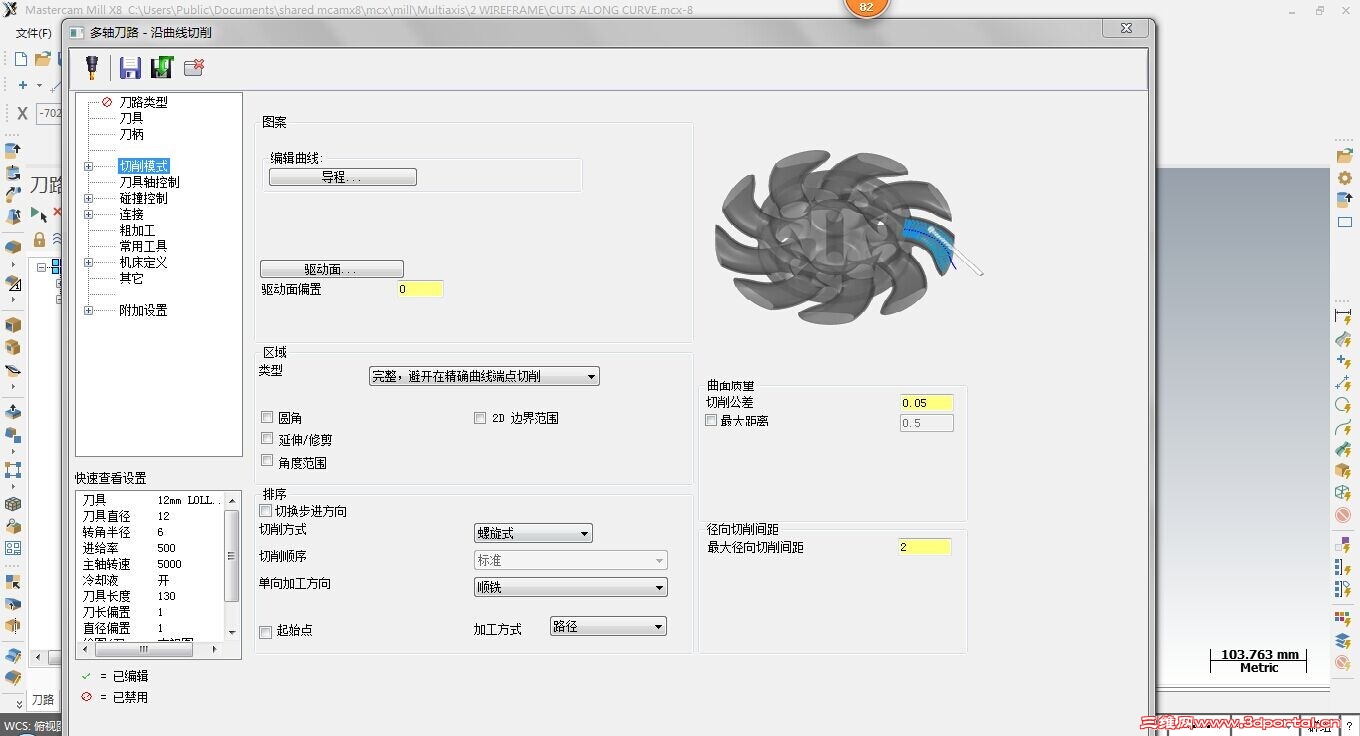Image resolution: width=1360 pixels, height=736 pixels.
Task: Enable the 圆角 checkbox
Action: tap(266, 417)
